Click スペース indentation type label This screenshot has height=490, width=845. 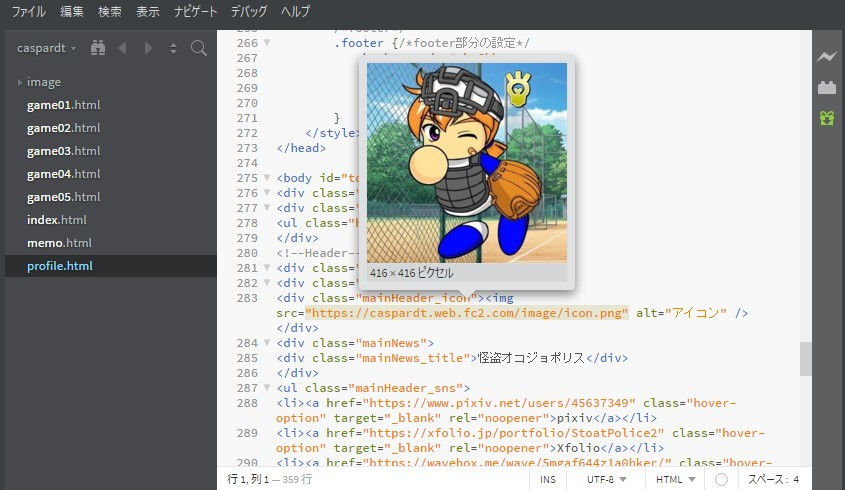pos(768,479)
